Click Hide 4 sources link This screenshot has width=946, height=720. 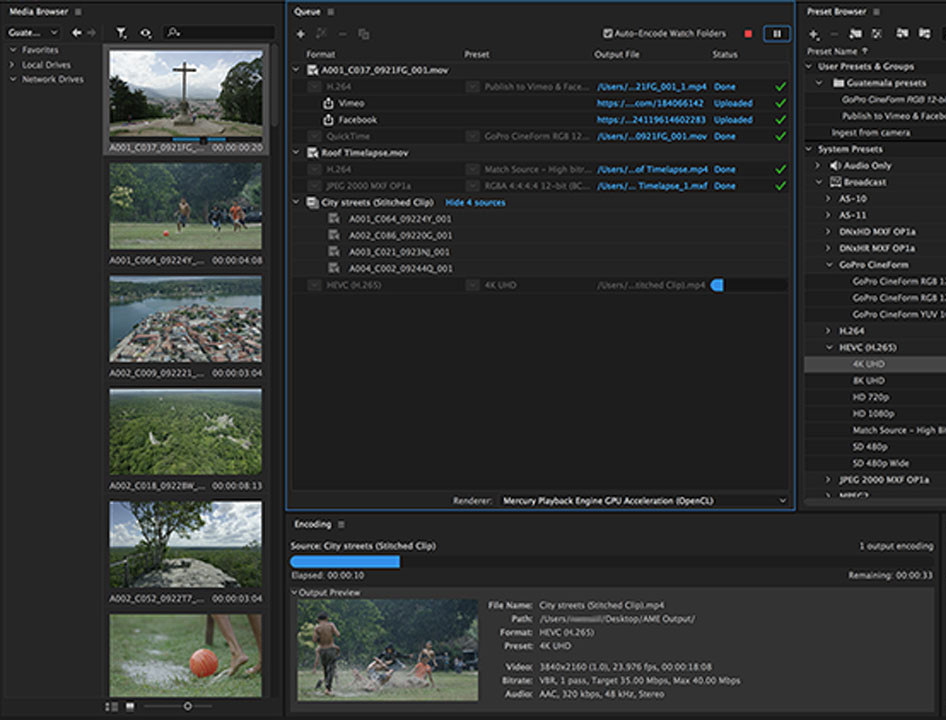point(475,202)
